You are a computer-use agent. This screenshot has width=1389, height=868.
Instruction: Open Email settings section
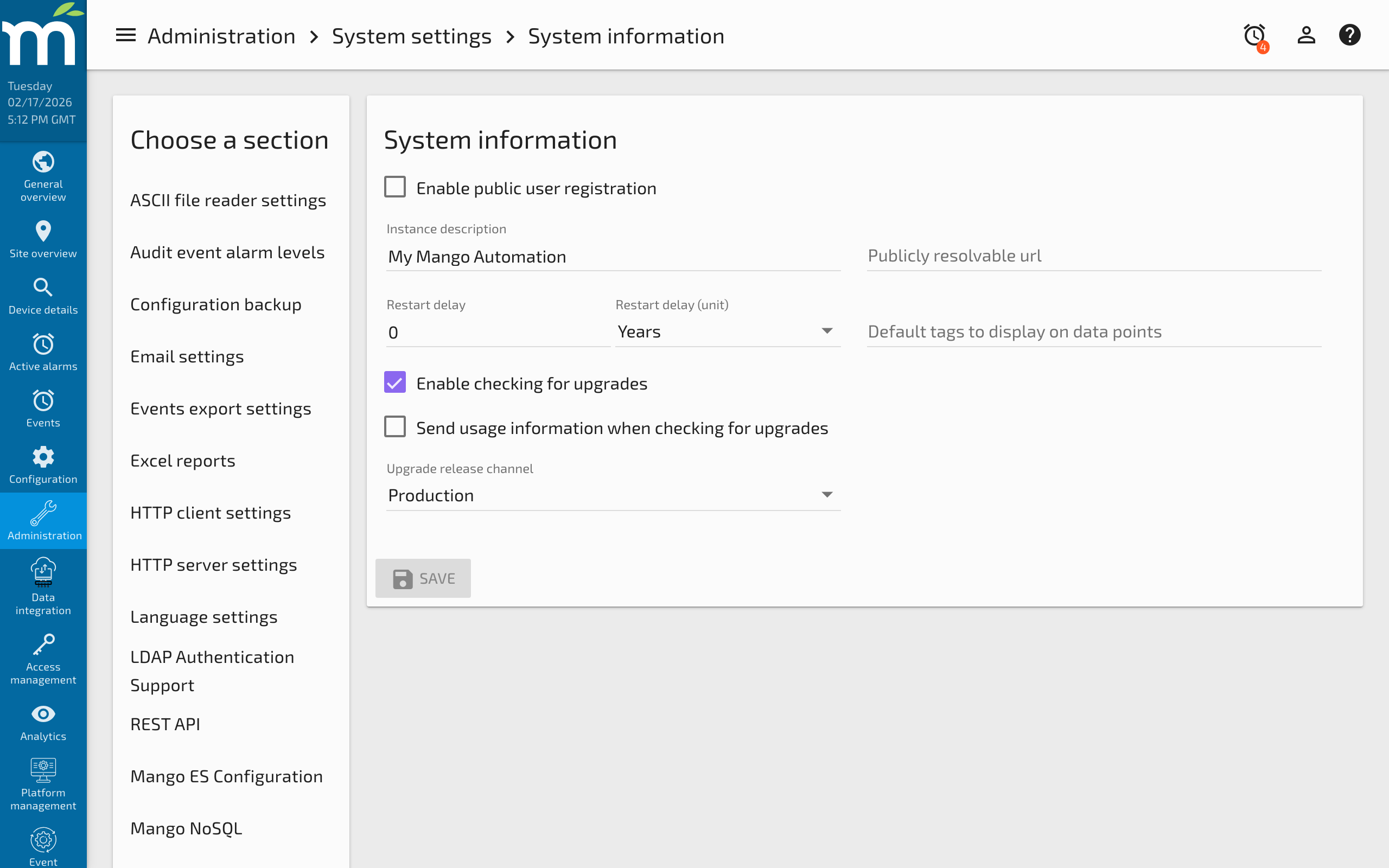click(187, 356)
